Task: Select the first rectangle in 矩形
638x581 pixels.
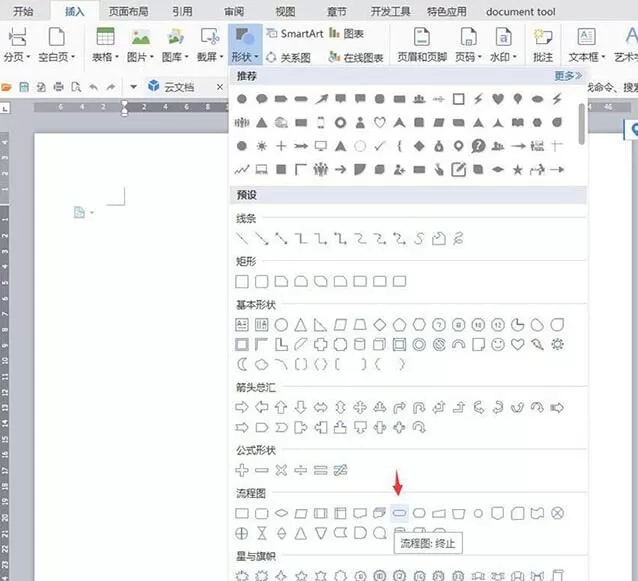Action: 242,281
